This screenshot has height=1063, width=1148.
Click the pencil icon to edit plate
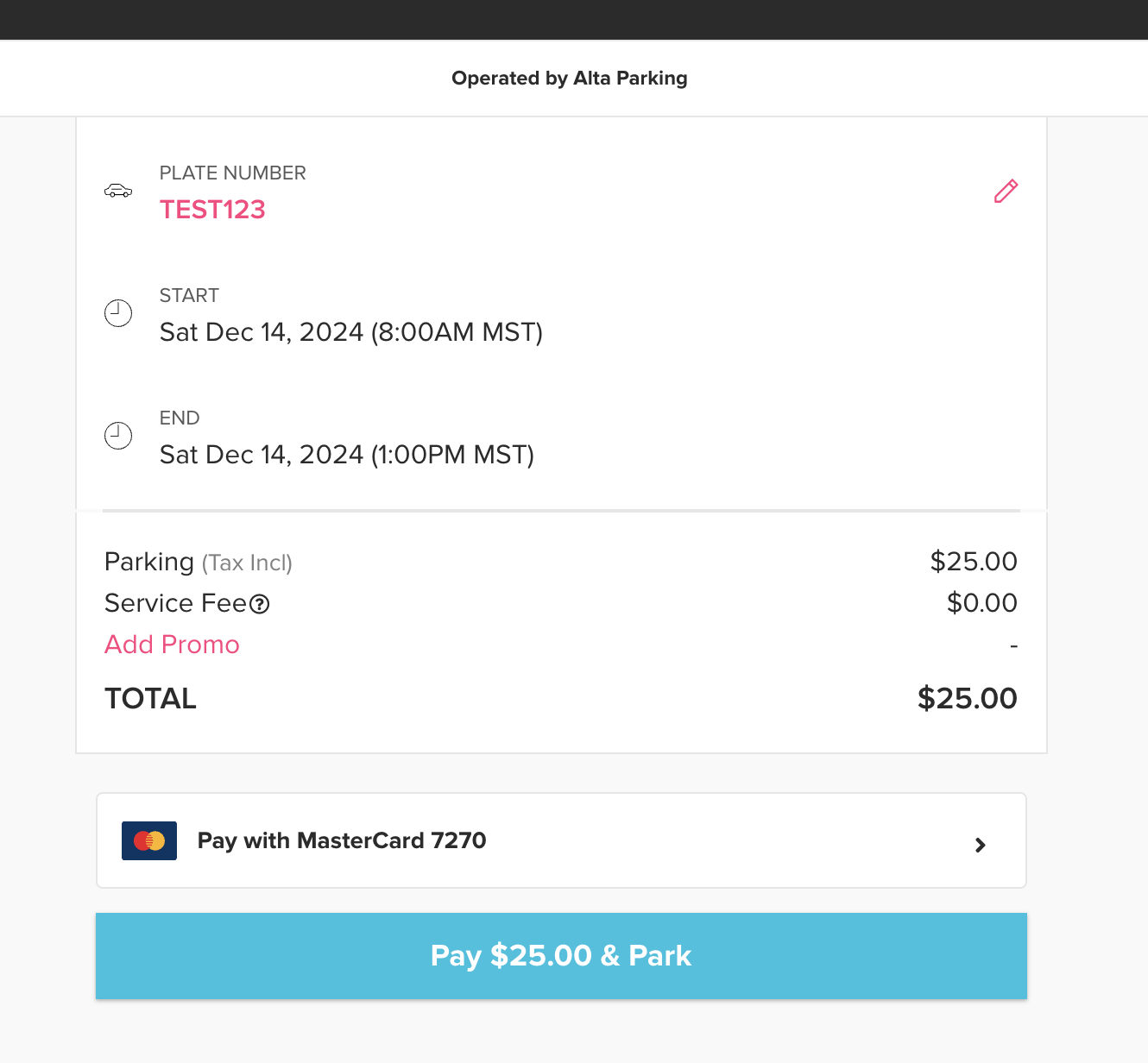1006,191
